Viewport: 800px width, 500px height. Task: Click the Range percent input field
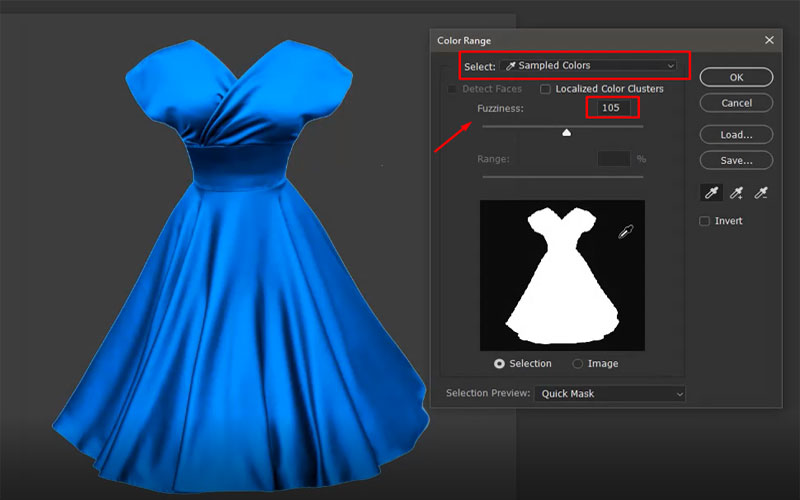tap(613, 159)
